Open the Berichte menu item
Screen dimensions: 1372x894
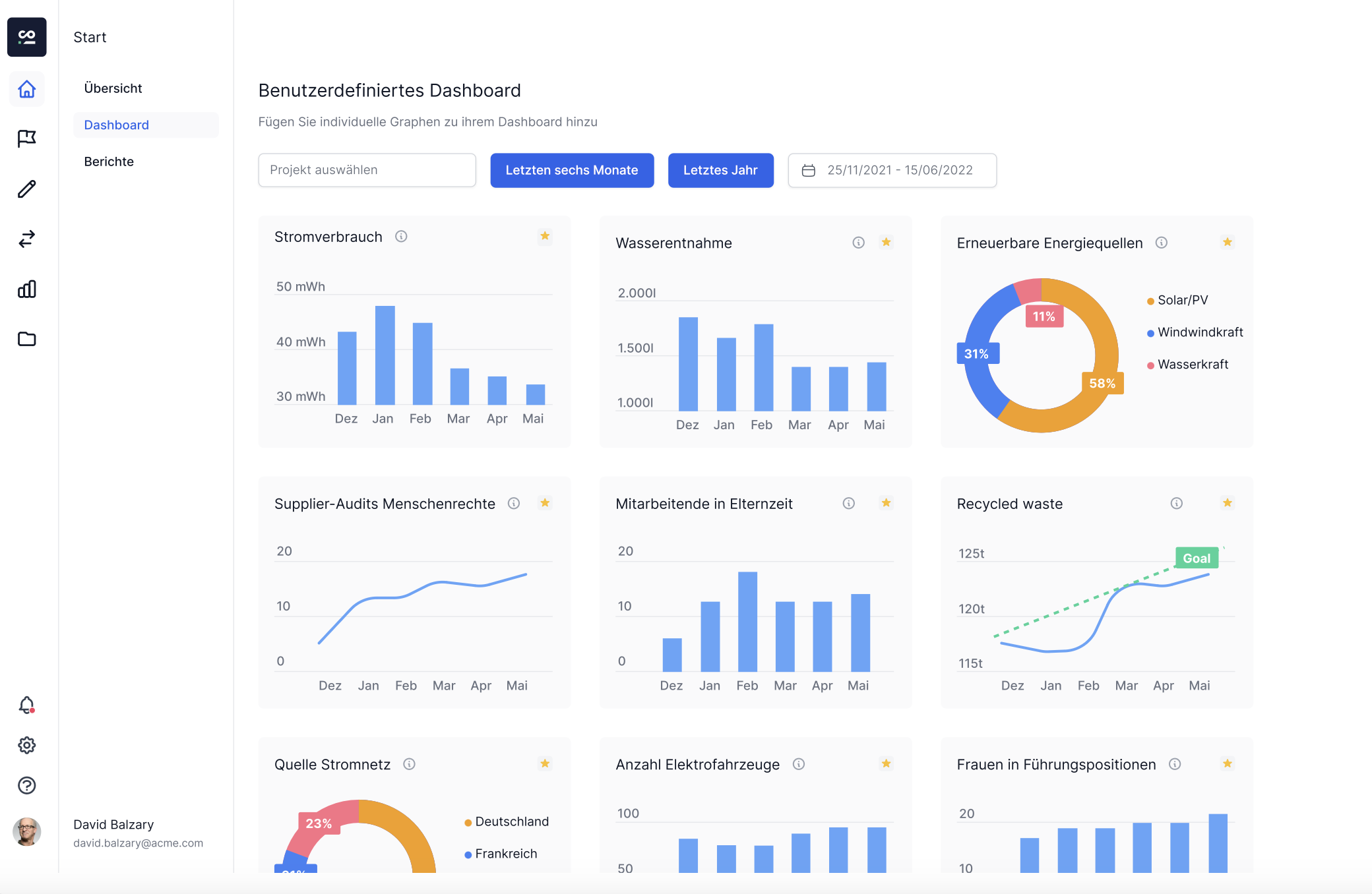click(x=109, y=162)
